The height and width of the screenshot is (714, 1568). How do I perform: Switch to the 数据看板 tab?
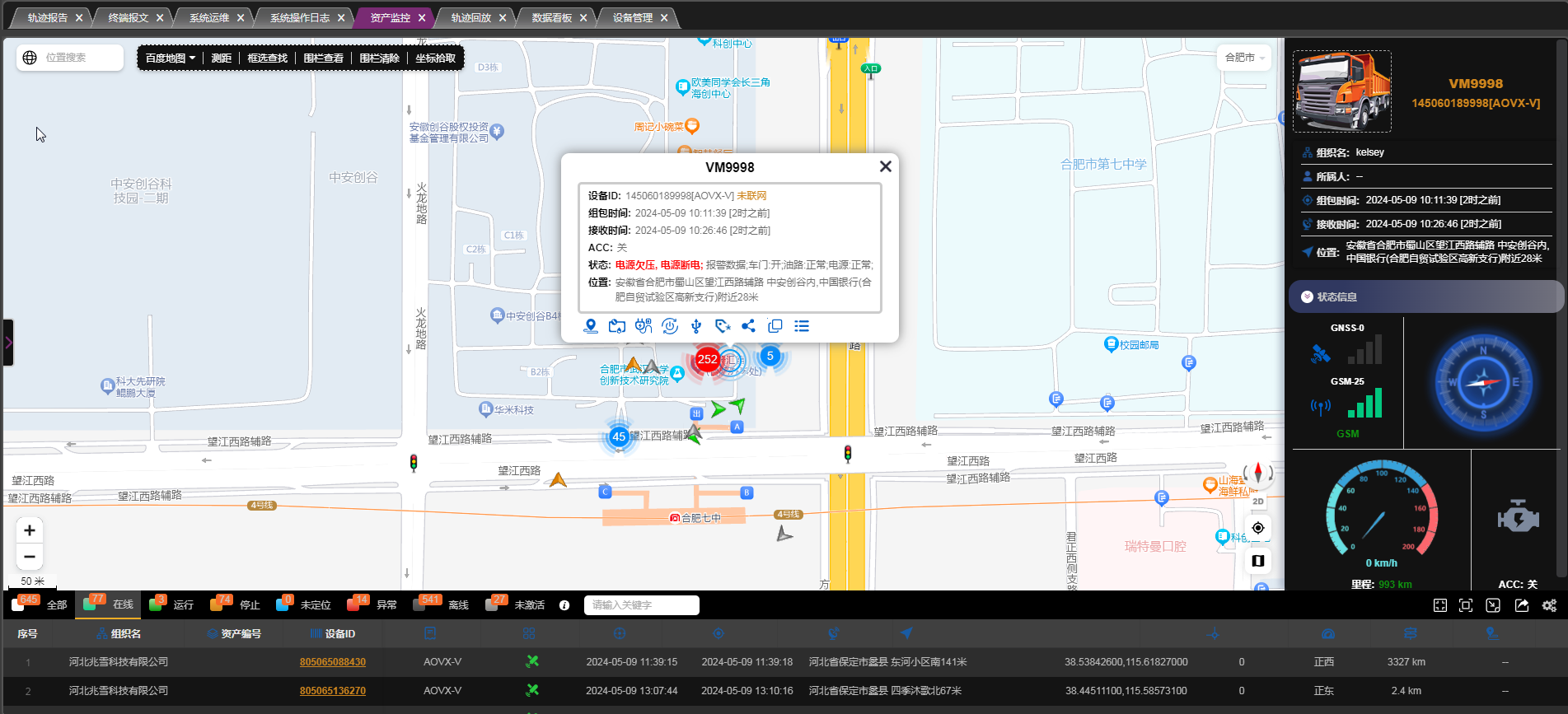[x=551, y=17]
